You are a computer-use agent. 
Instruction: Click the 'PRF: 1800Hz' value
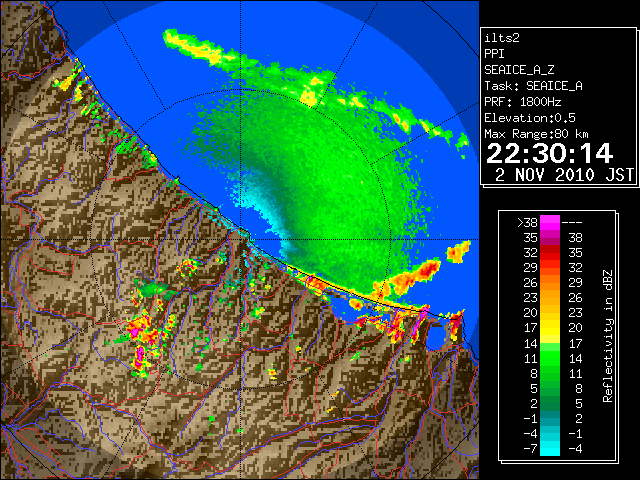click(523, 102)
